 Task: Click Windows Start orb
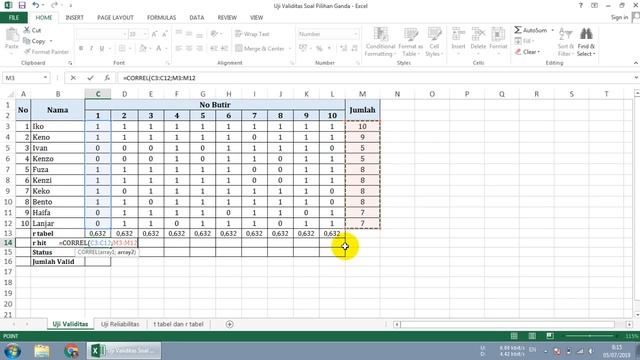coord(13,351)
